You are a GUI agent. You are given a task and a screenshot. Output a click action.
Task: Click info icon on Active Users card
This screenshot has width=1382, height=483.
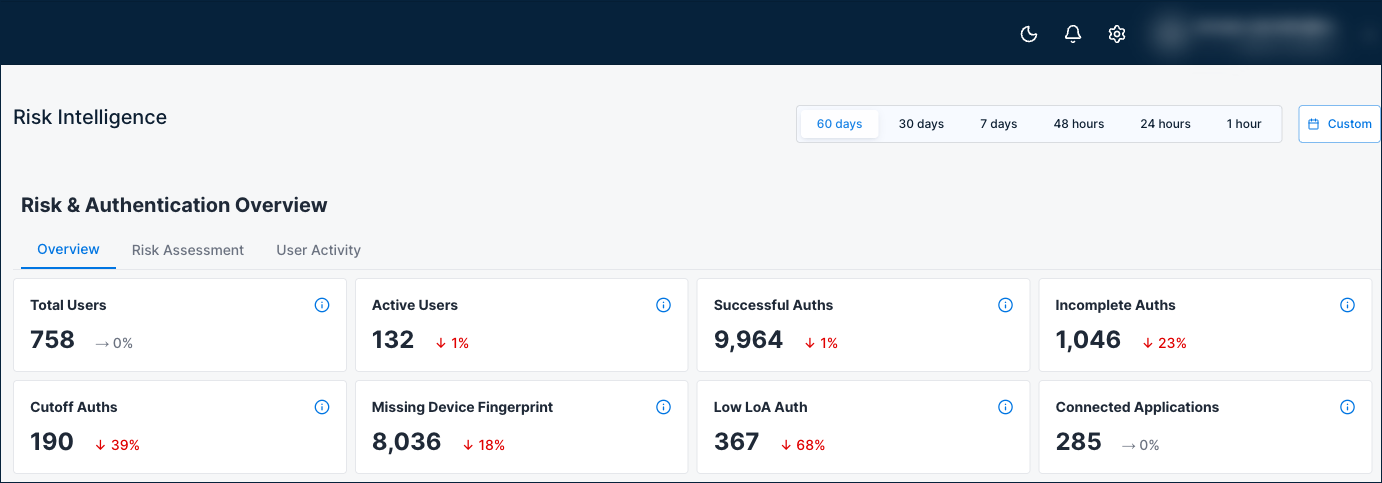coord(663,305)
